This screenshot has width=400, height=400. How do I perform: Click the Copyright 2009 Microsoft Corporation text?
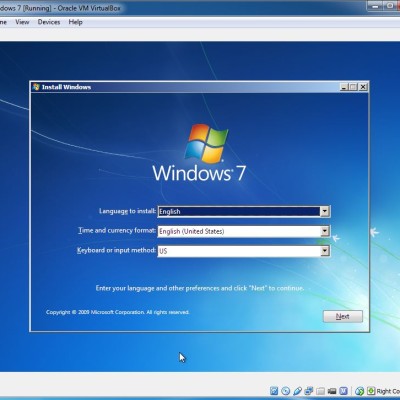117,312
